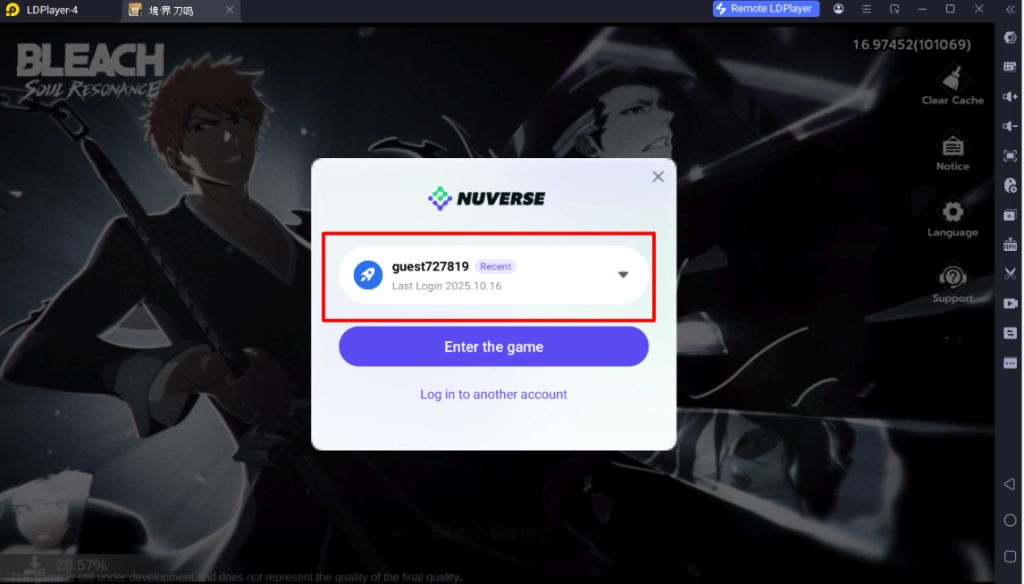Click the volume up icon in sidebar
Screen dimensions: 1024x584
pyautogui.click(x=1010, y=97)
